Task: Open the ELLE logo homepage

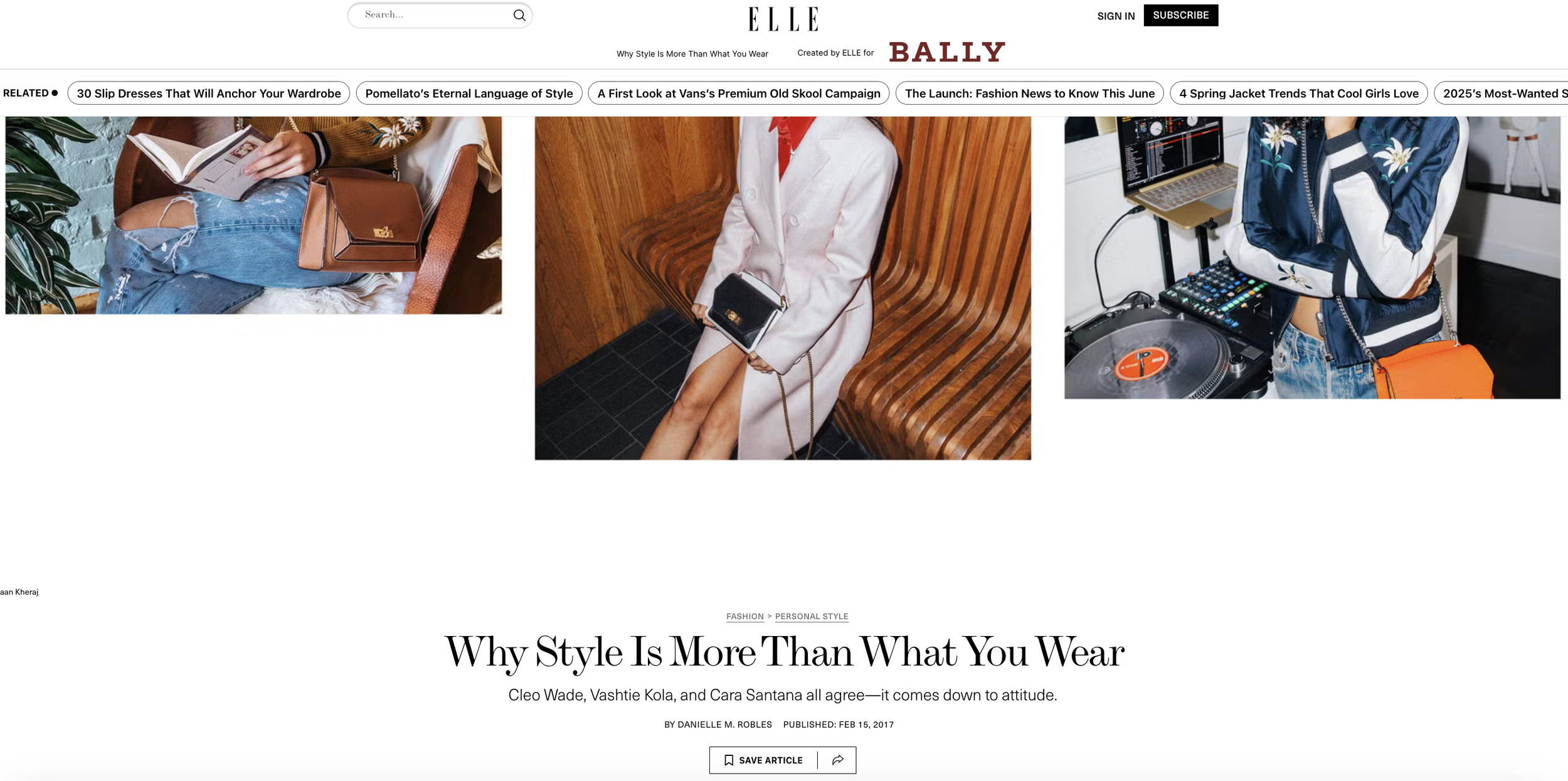Action: tap(783, 19)
